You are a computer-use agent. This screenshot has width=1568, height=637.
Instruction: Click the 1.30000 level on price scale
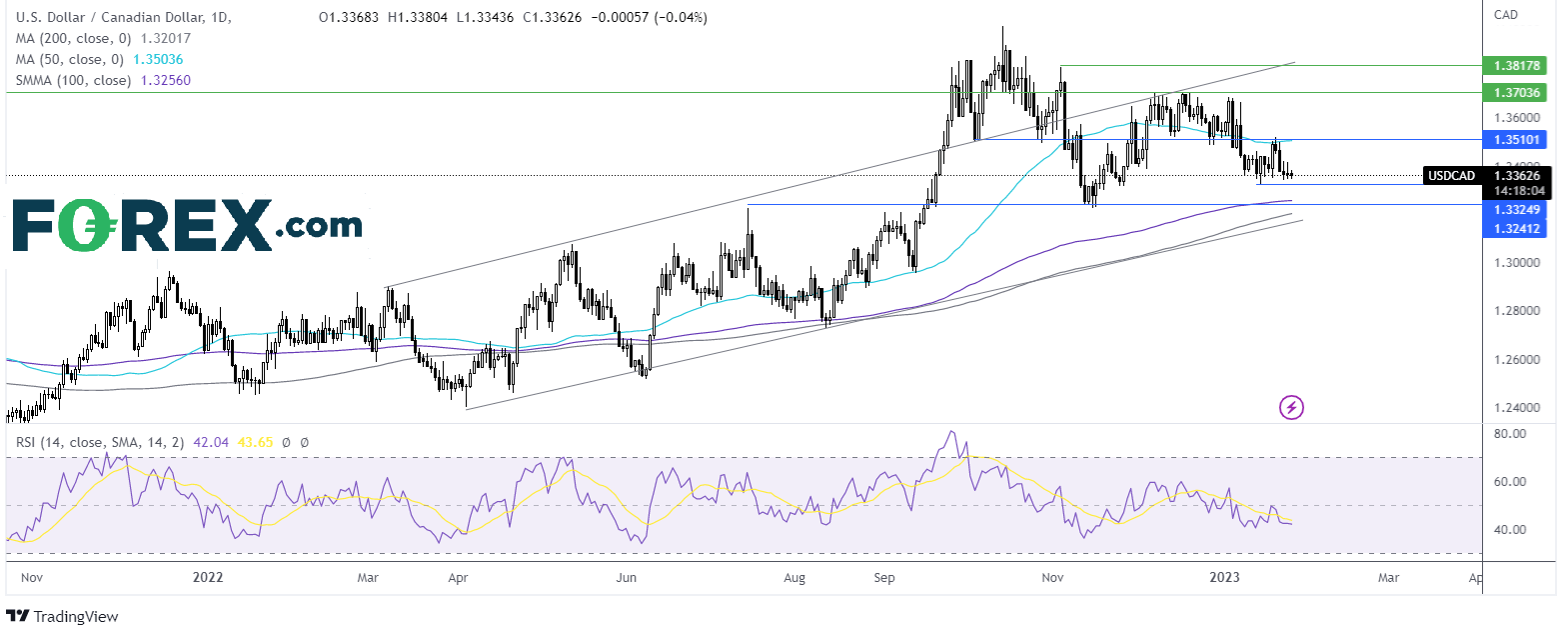pos(1517,262)
